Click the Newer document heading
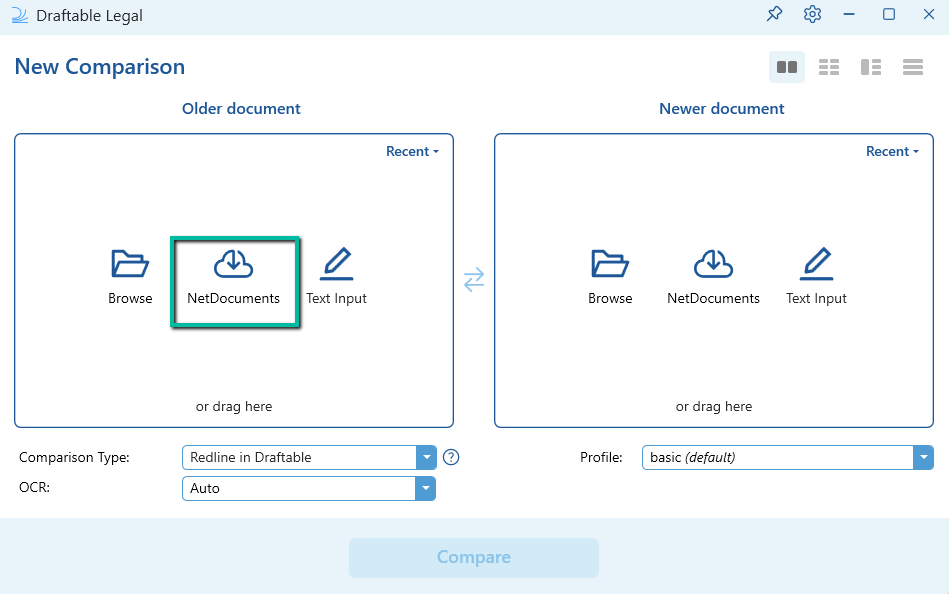The image size is (949, 594). click(721, 108)
